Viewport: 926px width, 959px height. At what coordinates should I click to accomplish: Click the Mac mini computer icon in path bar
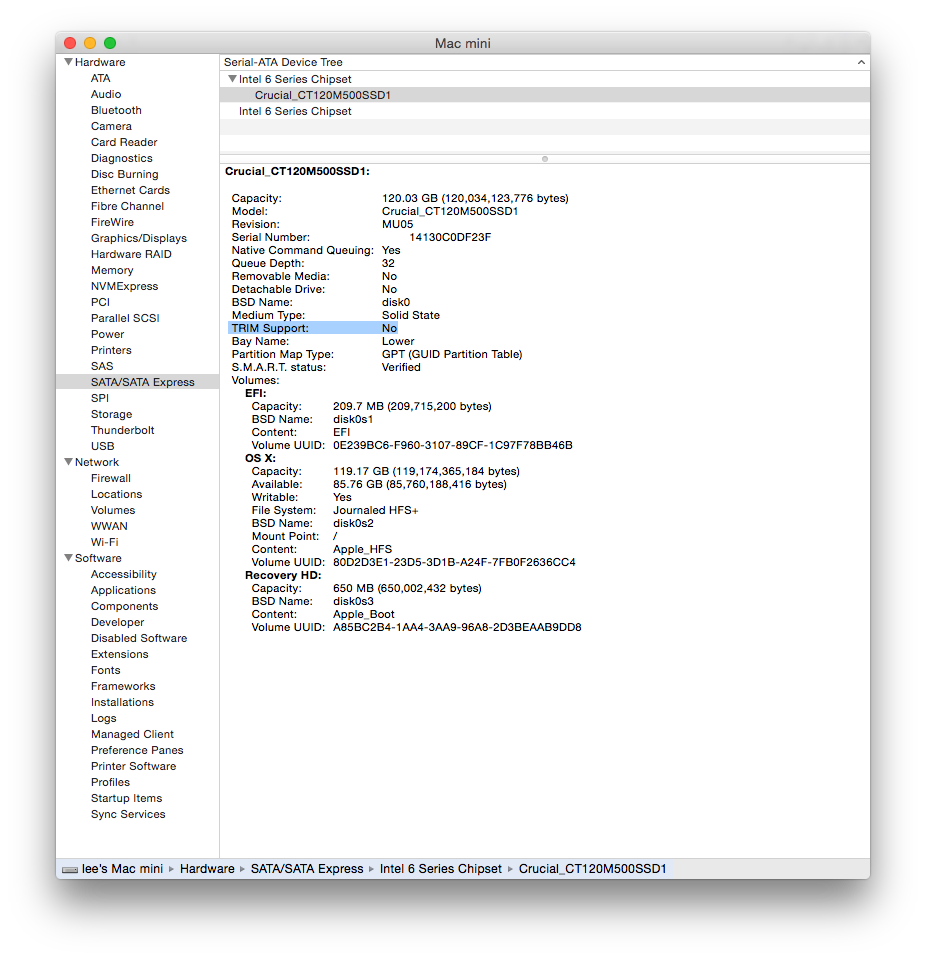coord(70,869)
